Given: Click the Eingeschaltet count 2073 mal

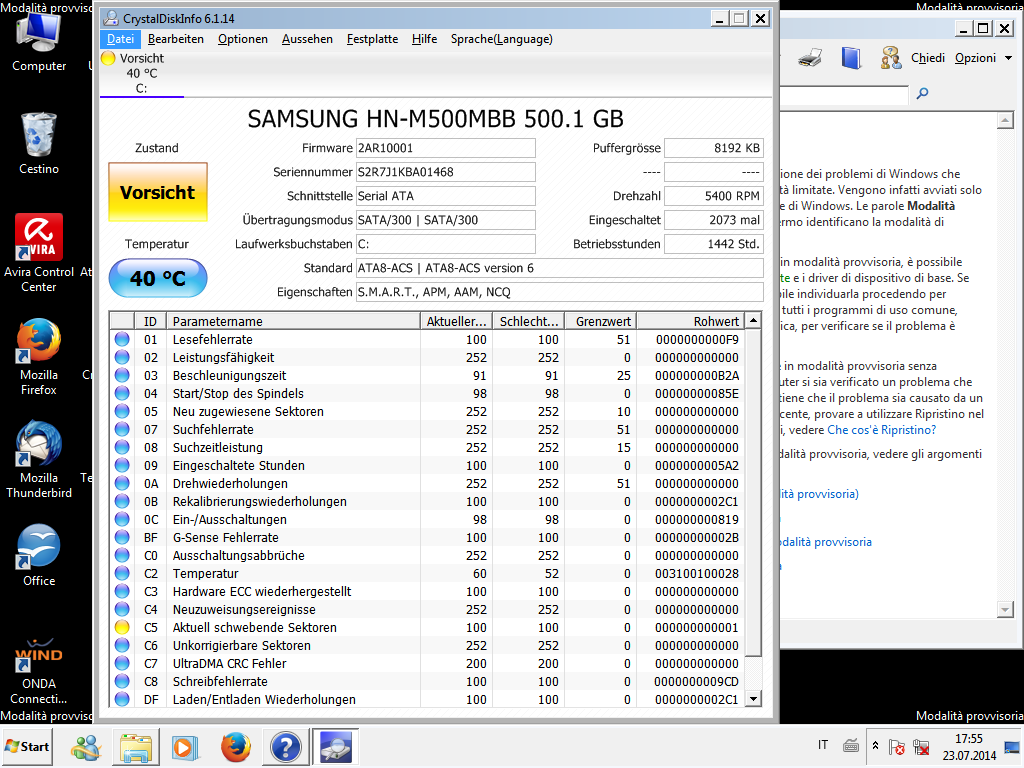Looking at the screenshot, I should [713, 220].
